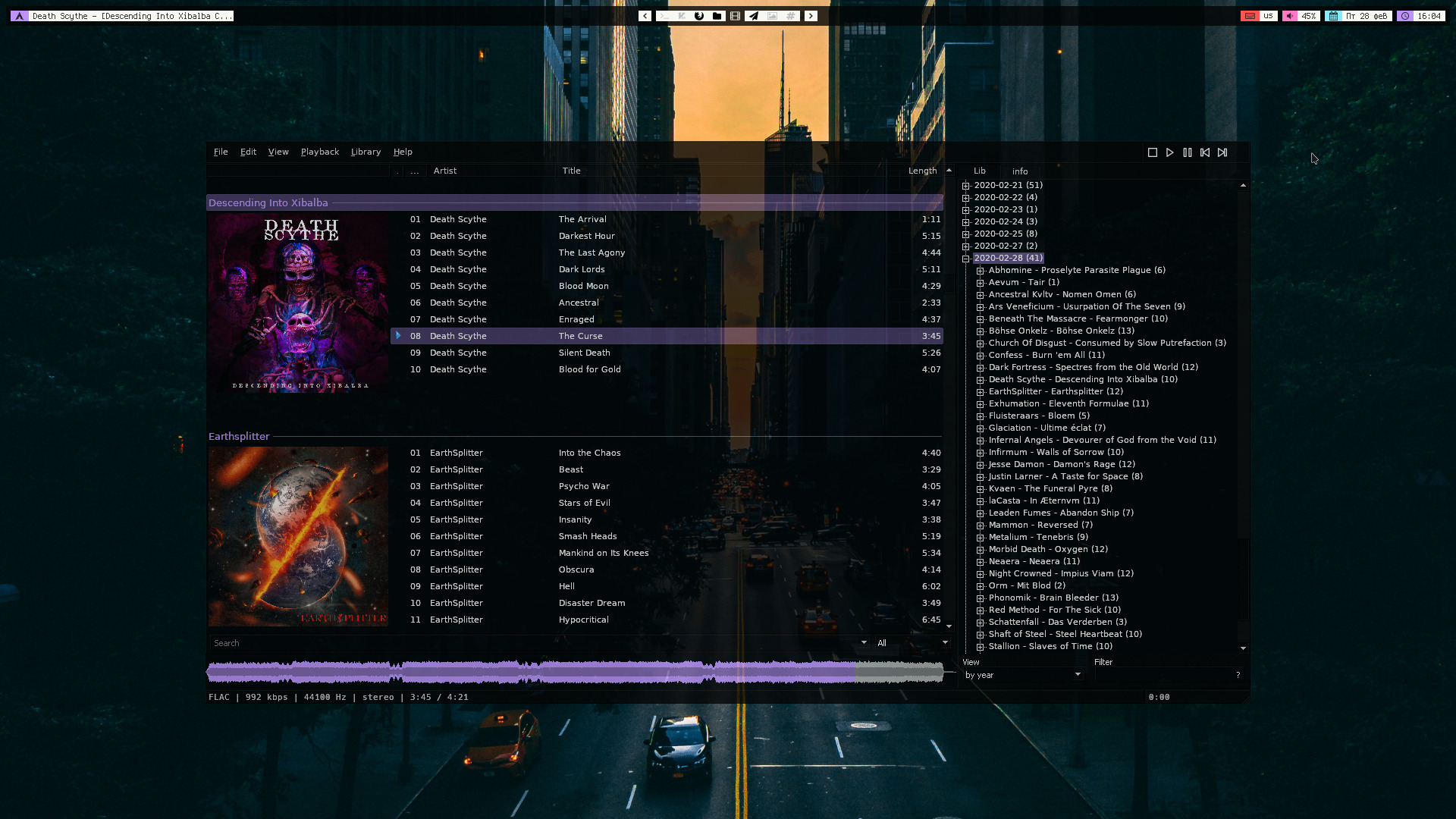Pause the current track
The height and width of the screenshot is (819, 1456).
(1188, 152)
